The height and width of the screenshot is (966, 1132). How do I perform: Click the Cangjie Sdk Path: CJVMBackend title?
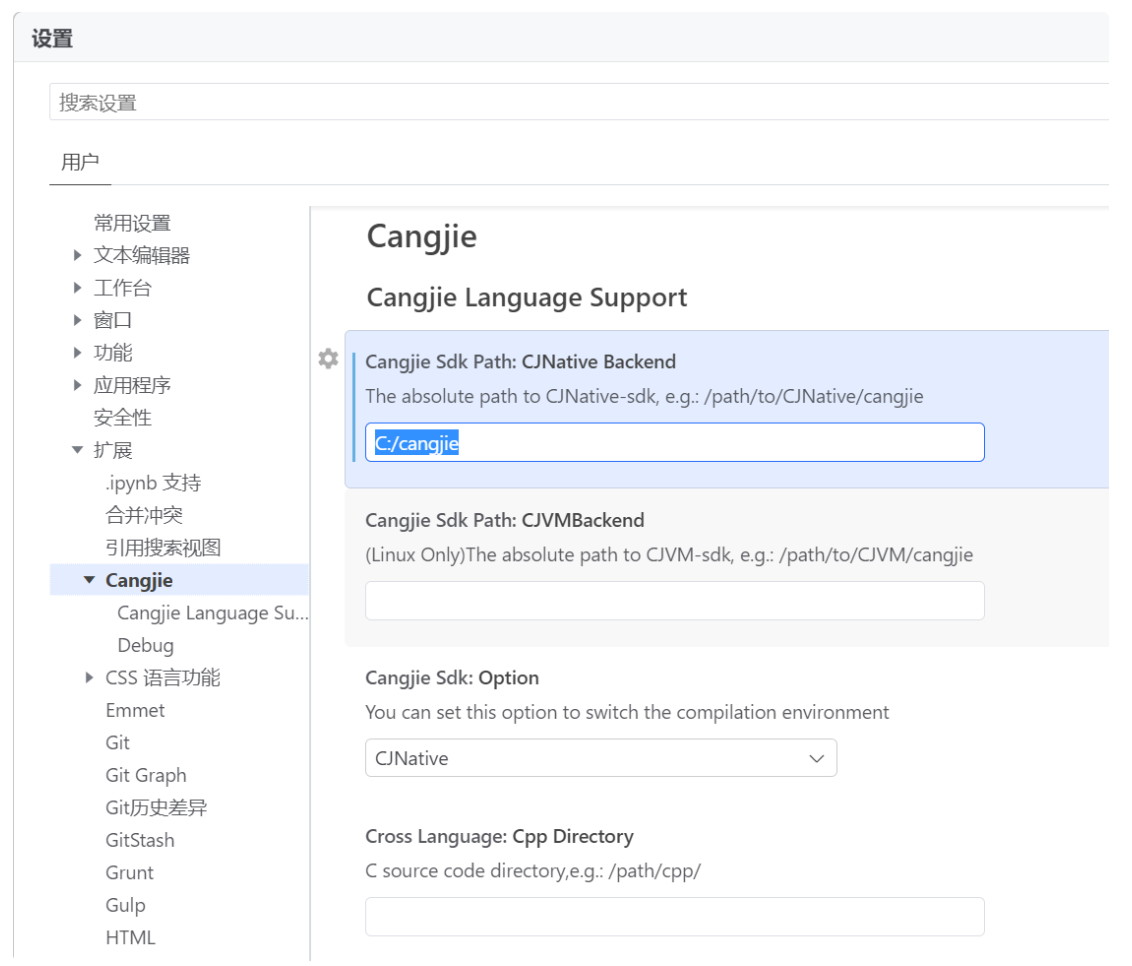pos(505,521)
